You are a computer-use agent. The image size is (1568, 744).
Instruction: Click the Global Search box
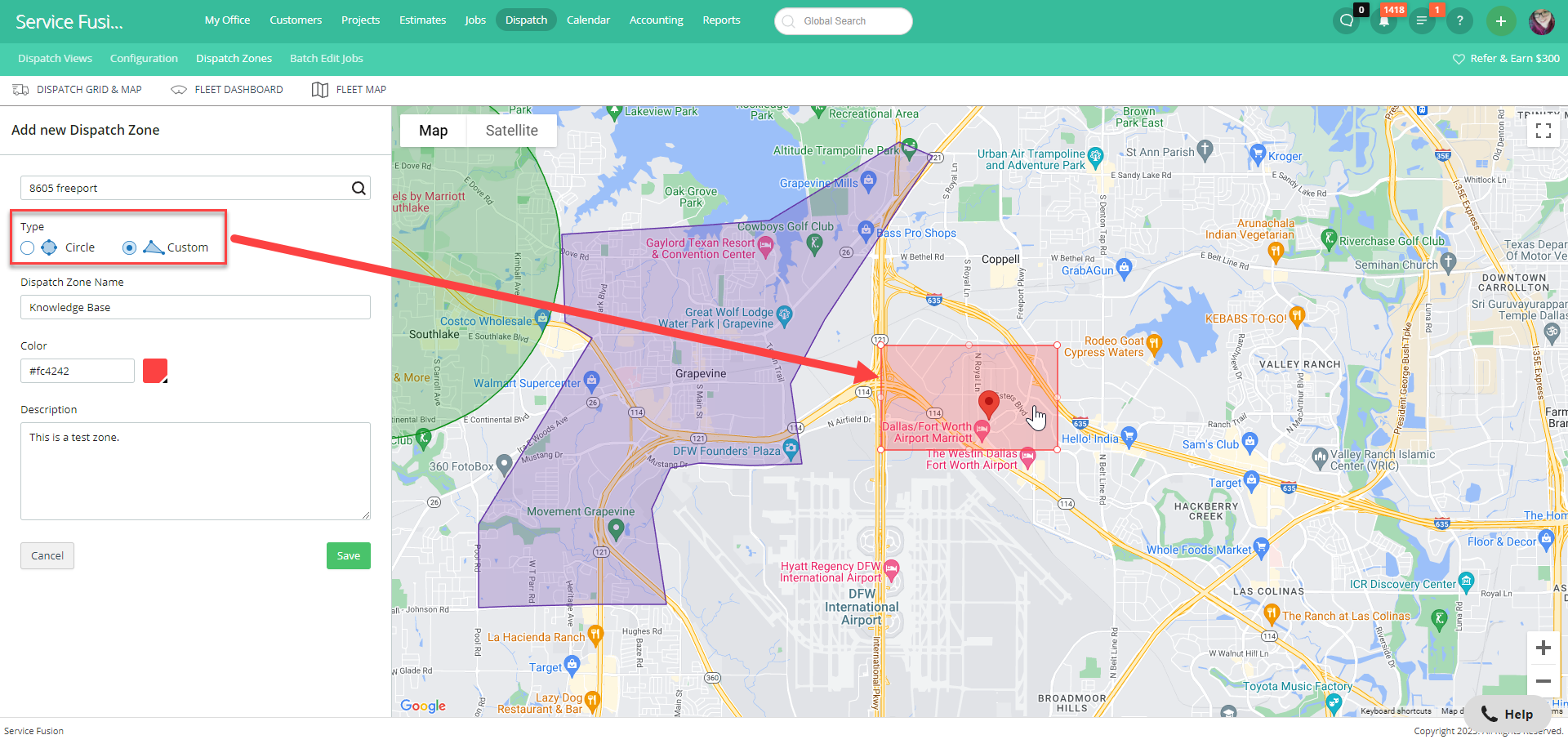tap(843, 21)
